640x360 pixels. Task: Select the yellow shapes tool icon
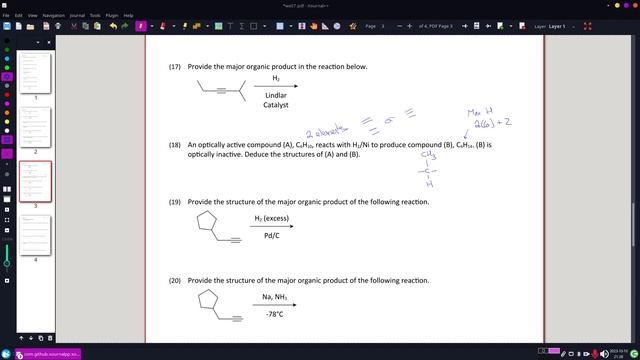pyautogui.click(x=197, y=26)
